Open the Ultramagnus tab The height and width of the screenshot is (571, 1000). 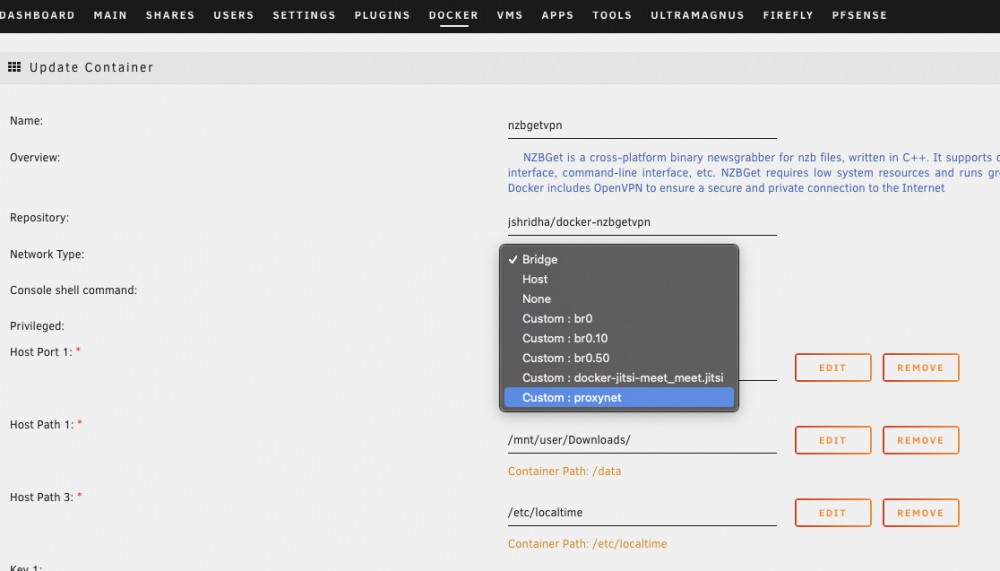[x=698, y=15]
